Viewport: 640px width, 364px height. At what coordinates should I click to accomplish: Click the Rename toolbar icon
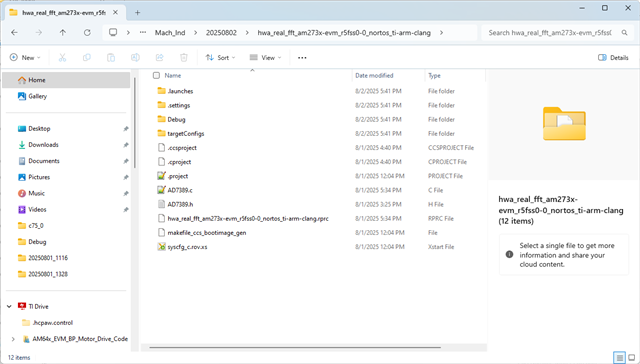[135, 58]
